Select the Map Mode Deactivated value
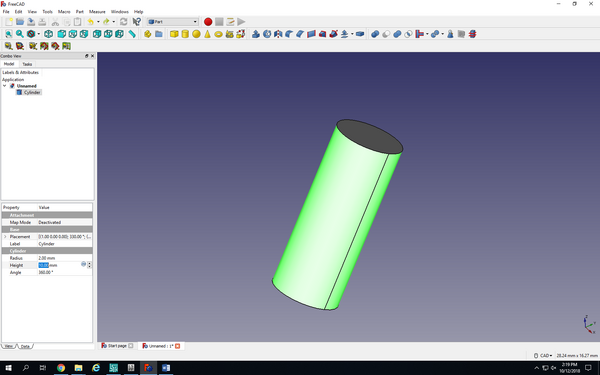Image resolution: width=600 pixels, height=375 pixels. pyautogui.click(x=50, y=222)
